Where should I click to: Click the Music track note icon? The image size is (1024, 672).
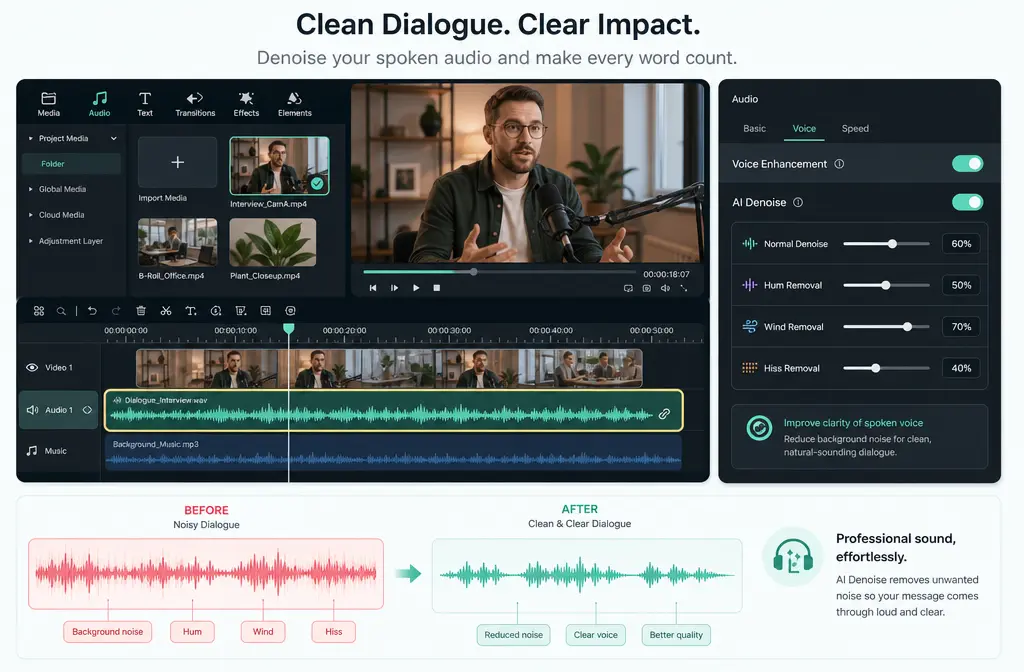32,451
